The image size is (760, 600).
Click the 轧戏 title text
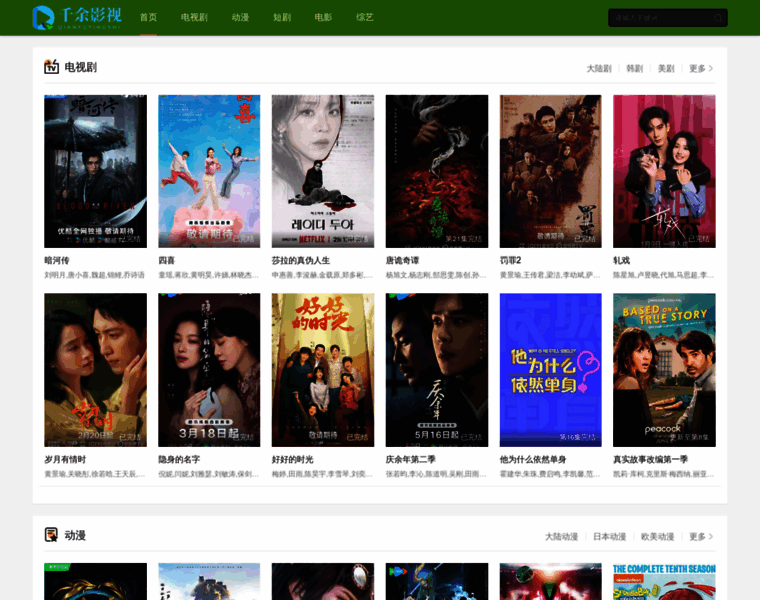[x=621, y=261]
